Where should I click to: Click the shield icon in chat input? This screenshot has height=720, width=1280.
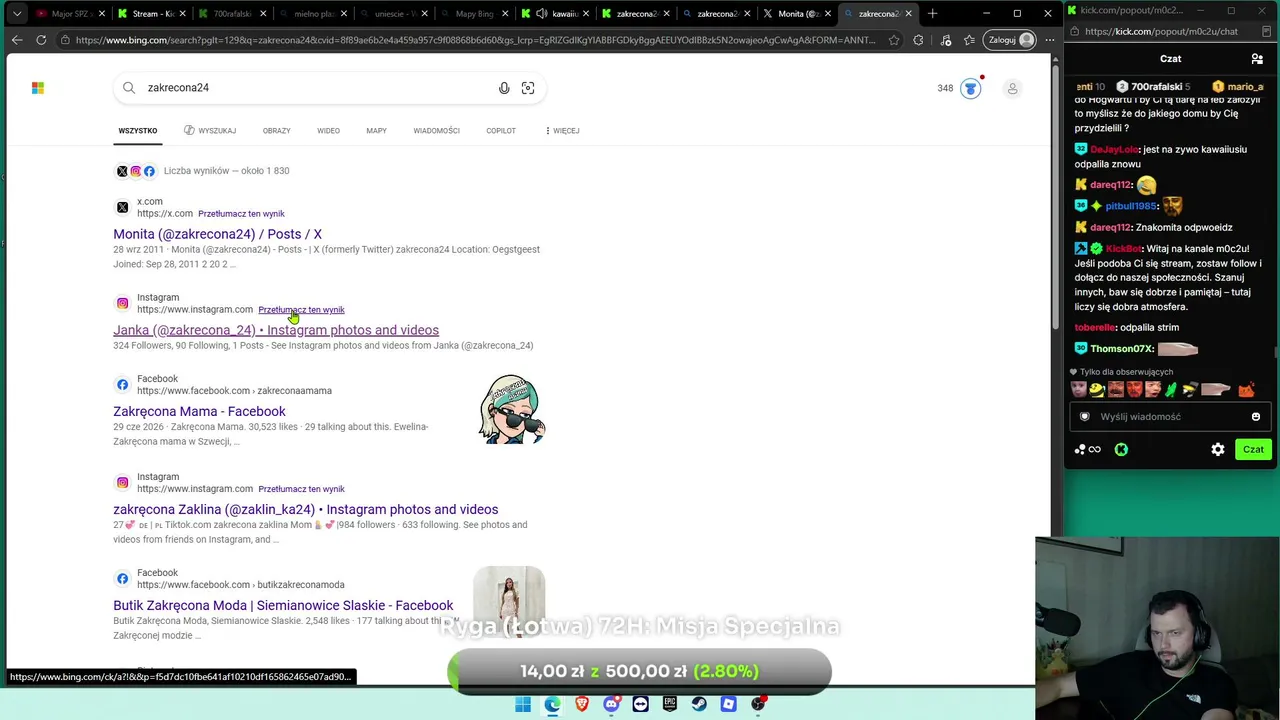click(x=1085, y=417)
